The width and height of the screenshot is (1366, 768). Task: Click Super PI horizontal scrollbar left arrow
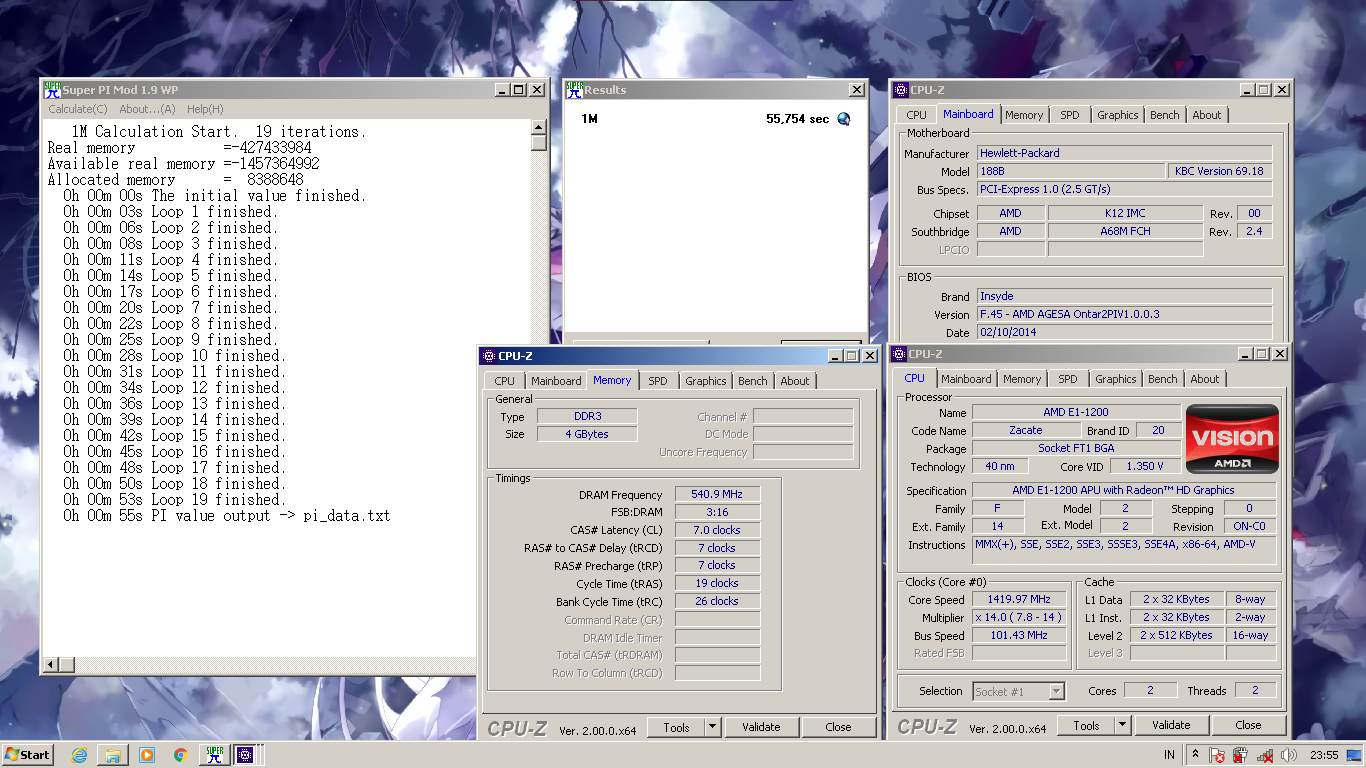(x=53, y=664)
